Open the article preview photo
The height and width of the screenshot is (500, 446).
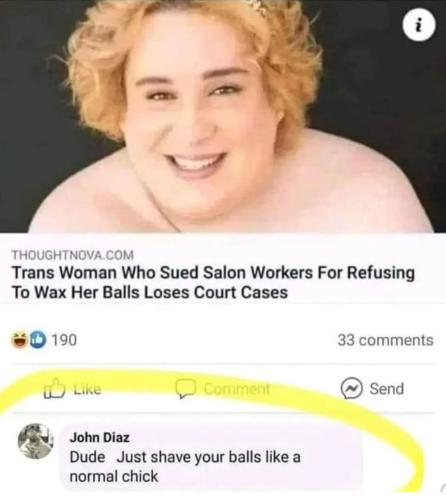point(223,116)
